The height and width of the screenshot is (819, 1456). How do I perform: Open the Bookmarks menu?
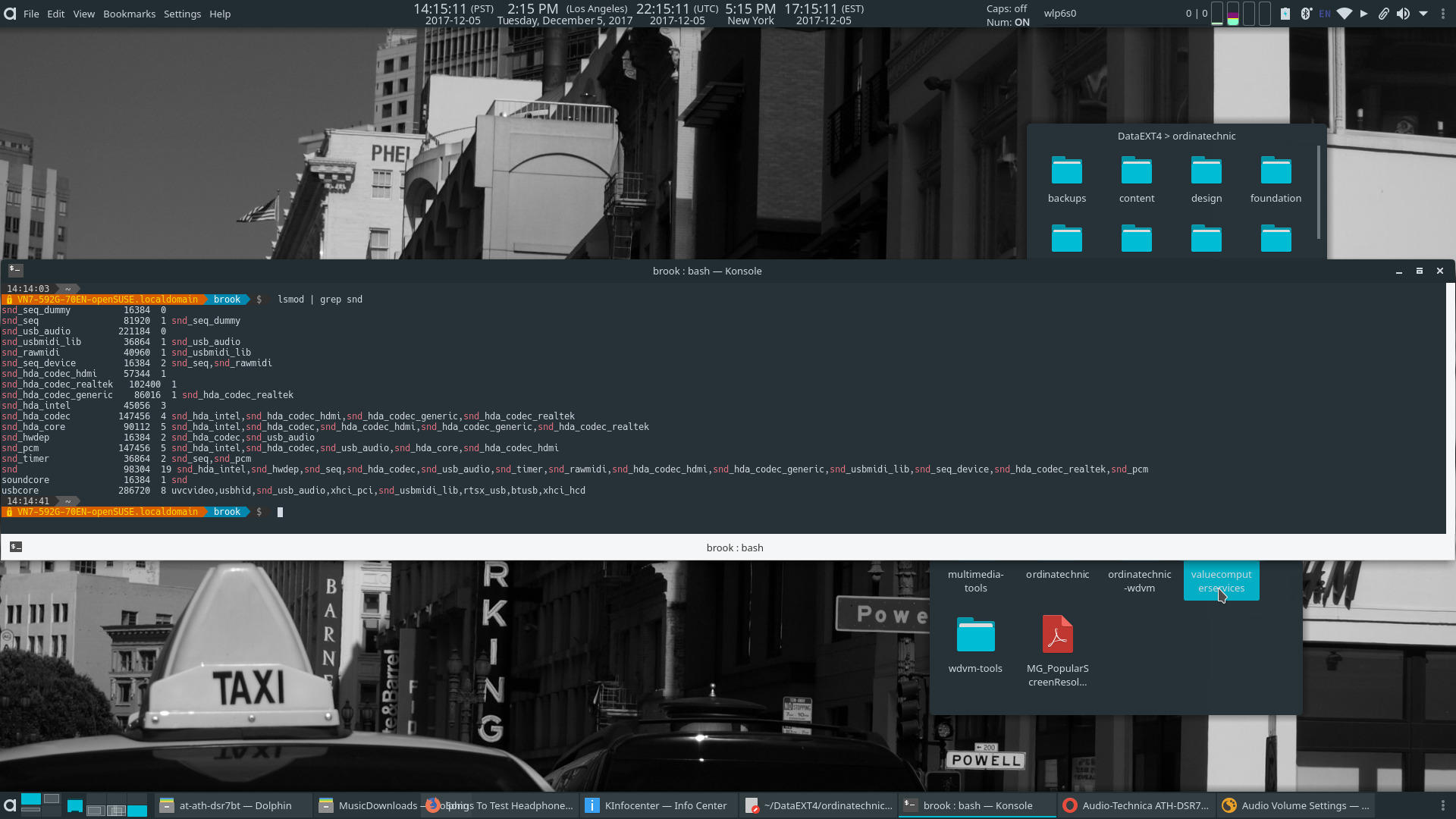[130, 14]
